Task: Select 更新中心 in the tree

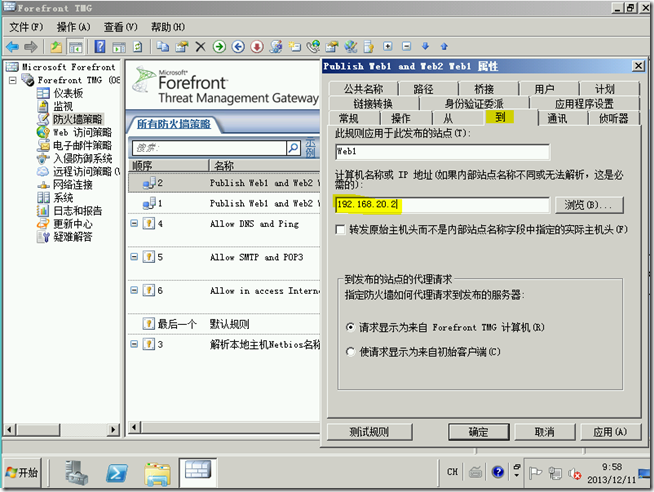Action: pyautogui.click(x=73, y=223)
